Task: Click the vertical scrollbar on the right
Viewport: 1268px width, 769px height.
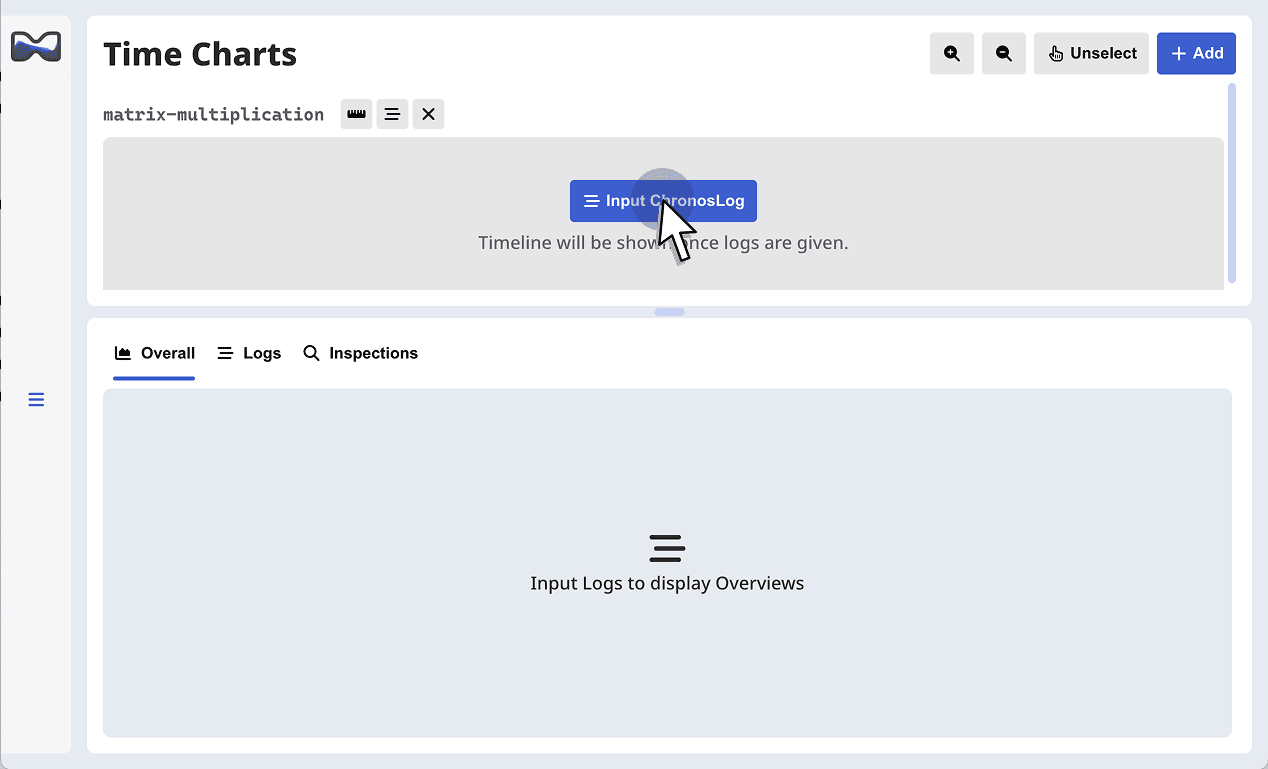Action: click(x=1231, y=180)
